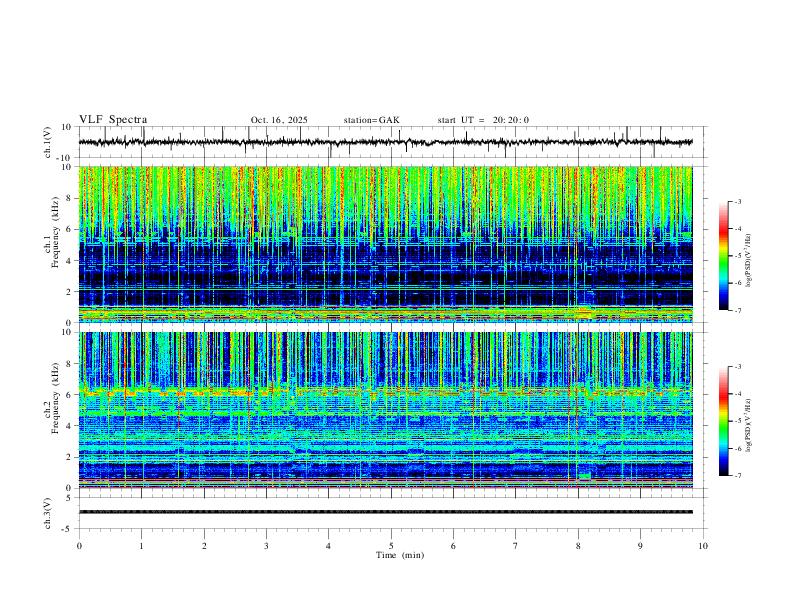Screen dimensions: 792x612
Task: Click the 'station=GAK' label
Action: [371, 120]
